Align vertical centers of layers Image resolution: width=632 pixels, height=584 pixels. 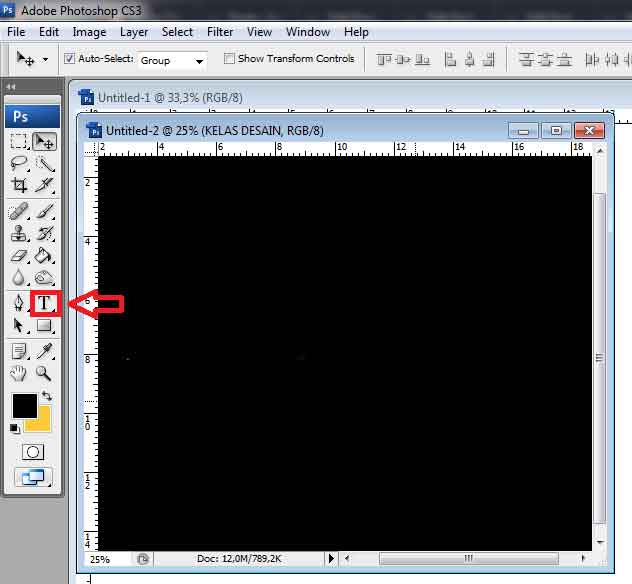pos(403,60)
